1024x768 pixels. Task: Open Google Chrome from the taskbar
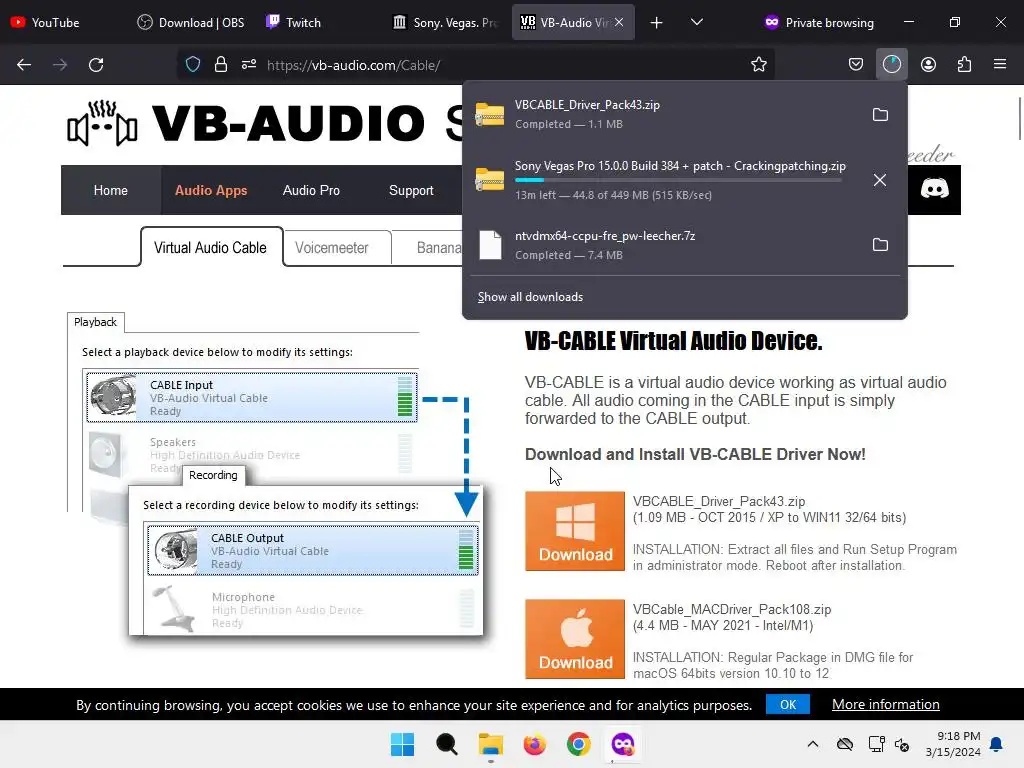click(579, 744)
